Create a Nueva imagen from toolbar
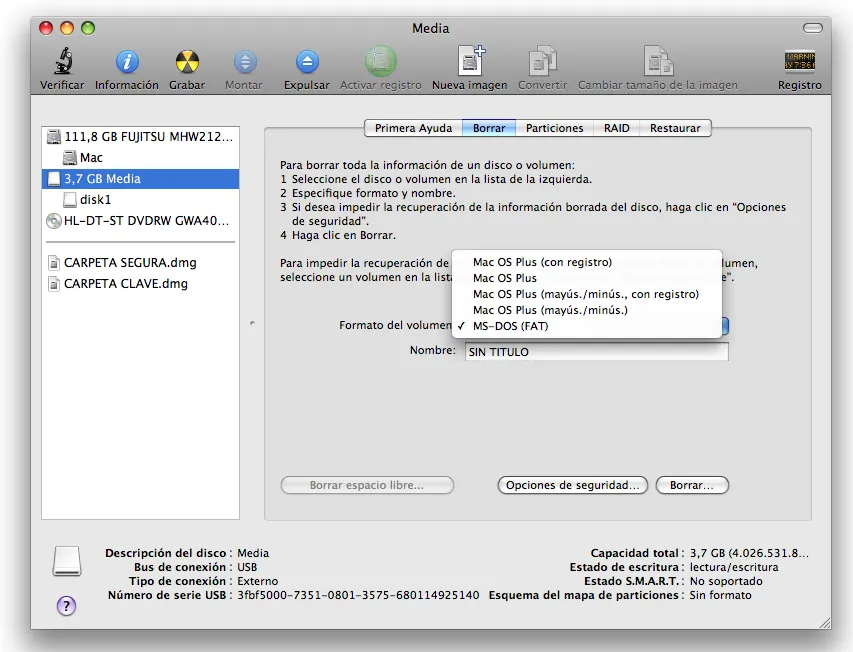 [471, 60]
